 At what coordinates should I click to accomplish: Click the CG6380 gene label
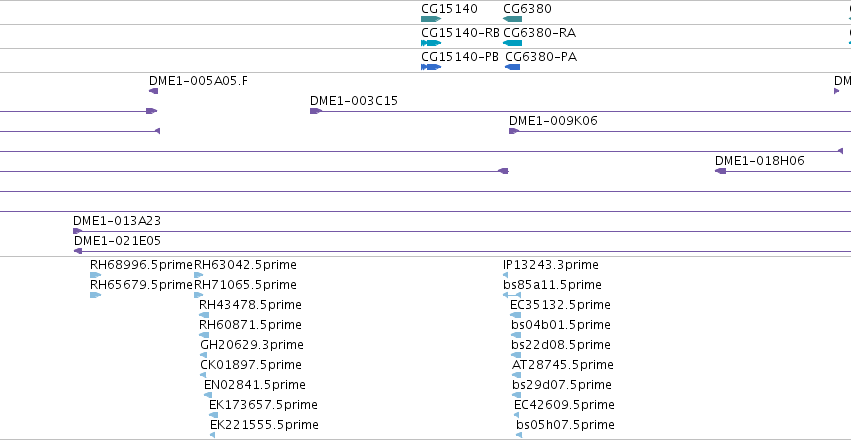click(x=527, y=9)
